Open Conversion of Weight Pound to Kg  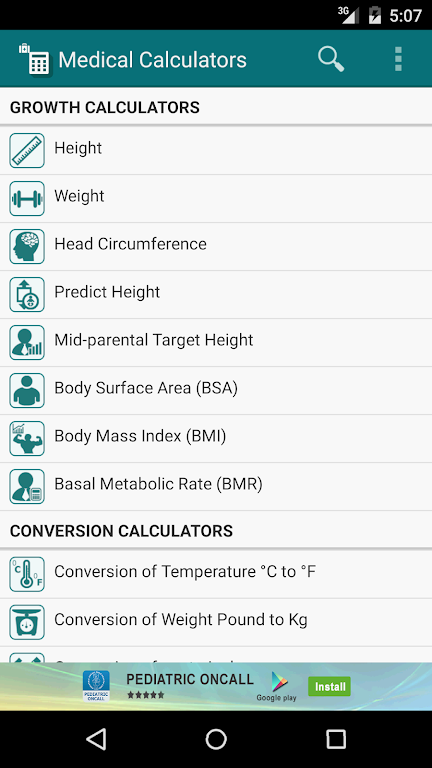(x=216, y=622)
